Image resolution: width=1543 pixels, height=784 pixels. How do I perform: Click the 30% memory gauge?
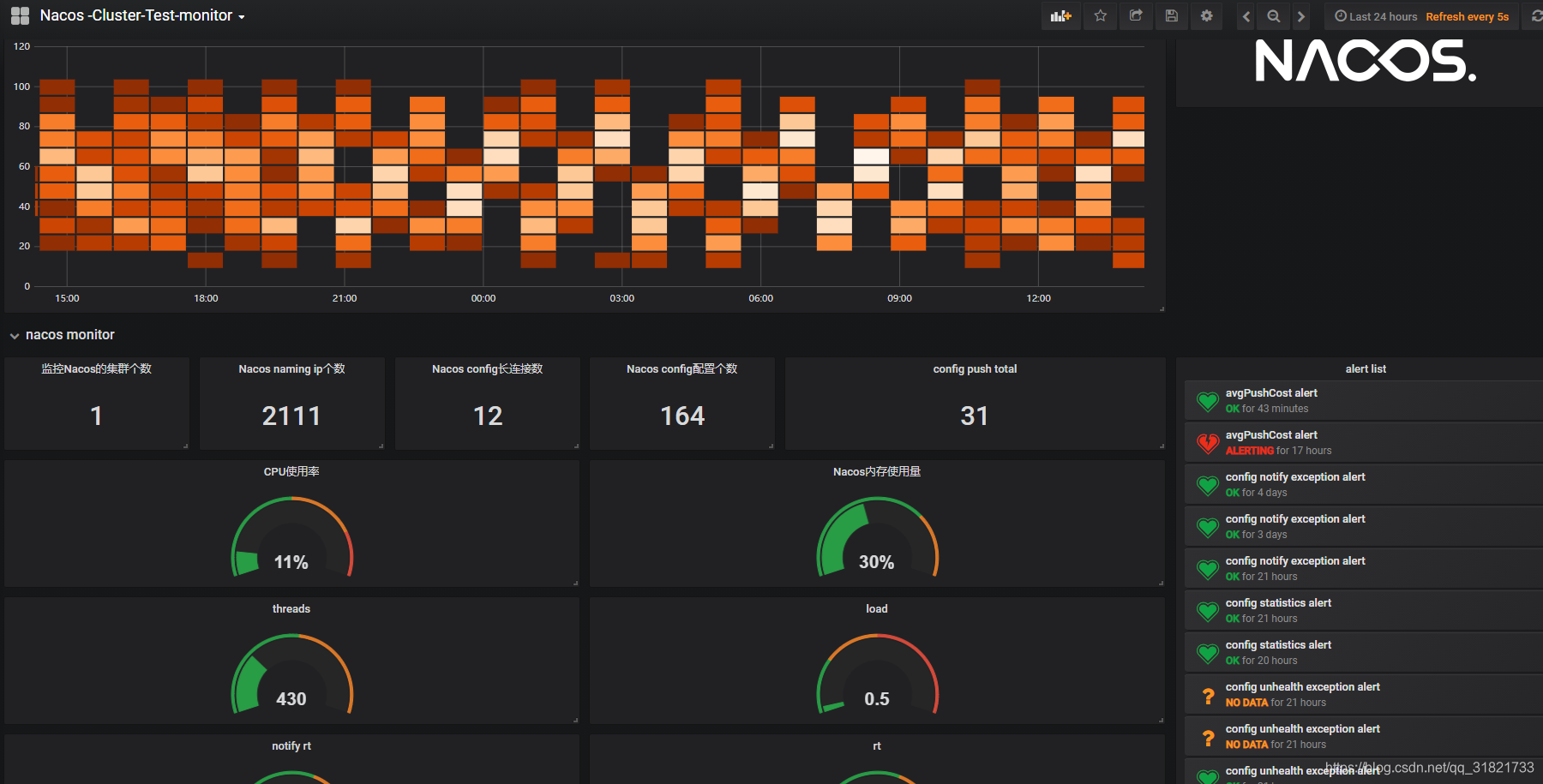pos(877,537)
